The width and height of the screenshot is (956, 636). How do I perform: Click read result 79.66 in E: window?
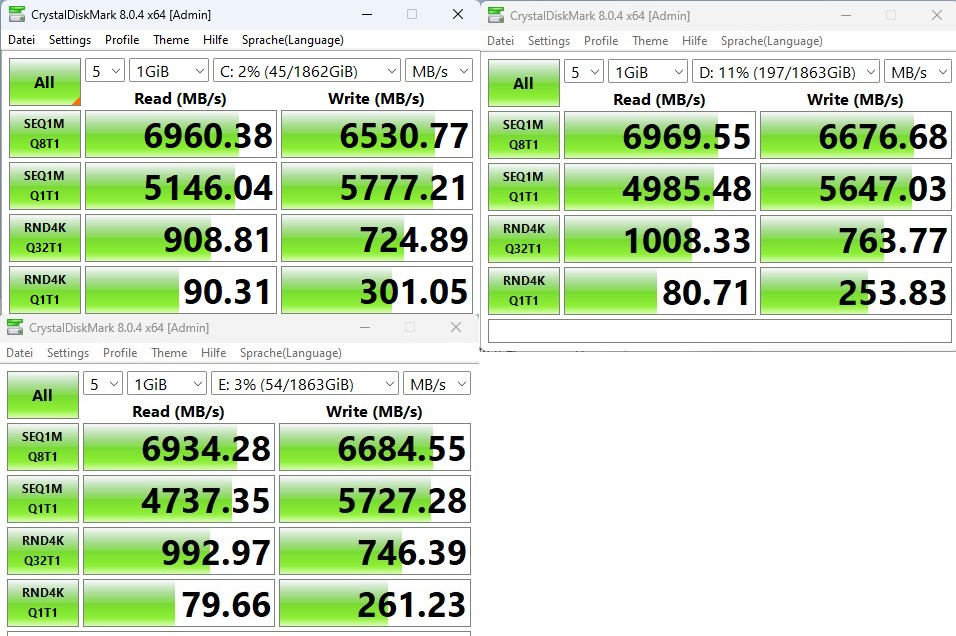coord(179,602)
